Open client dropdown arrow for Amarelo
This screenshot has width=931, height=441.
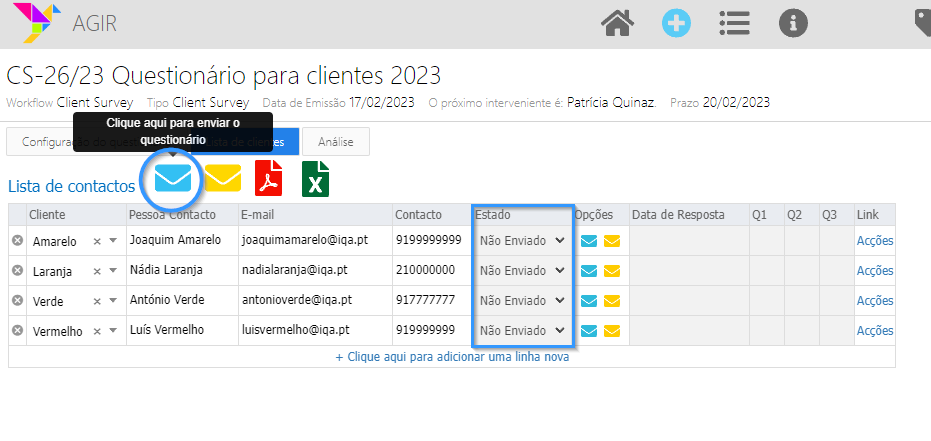coord(113,240)
